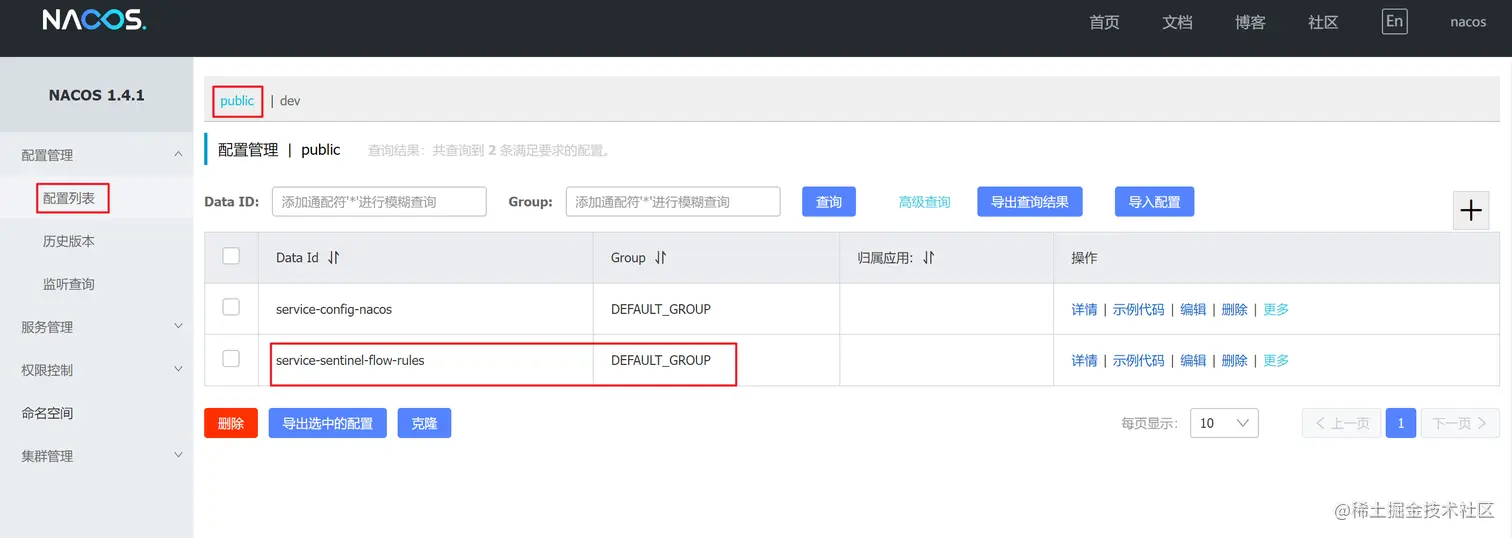
Task: Sort by Data Id column arrows
Action: tap(334, 258)
